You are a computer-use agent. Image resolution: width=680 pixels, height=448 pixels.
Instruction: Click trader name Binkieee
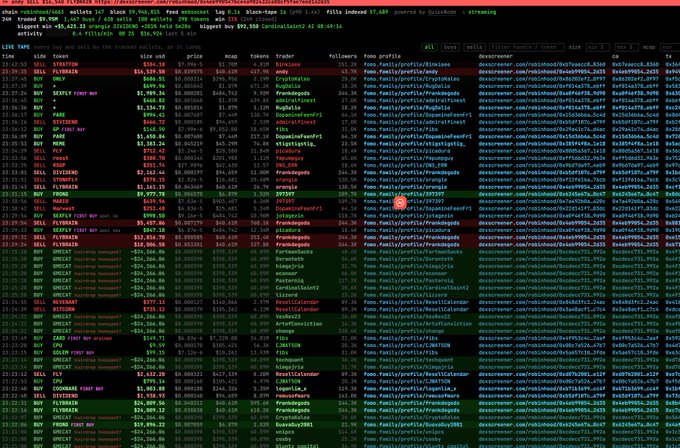(288, 65)
